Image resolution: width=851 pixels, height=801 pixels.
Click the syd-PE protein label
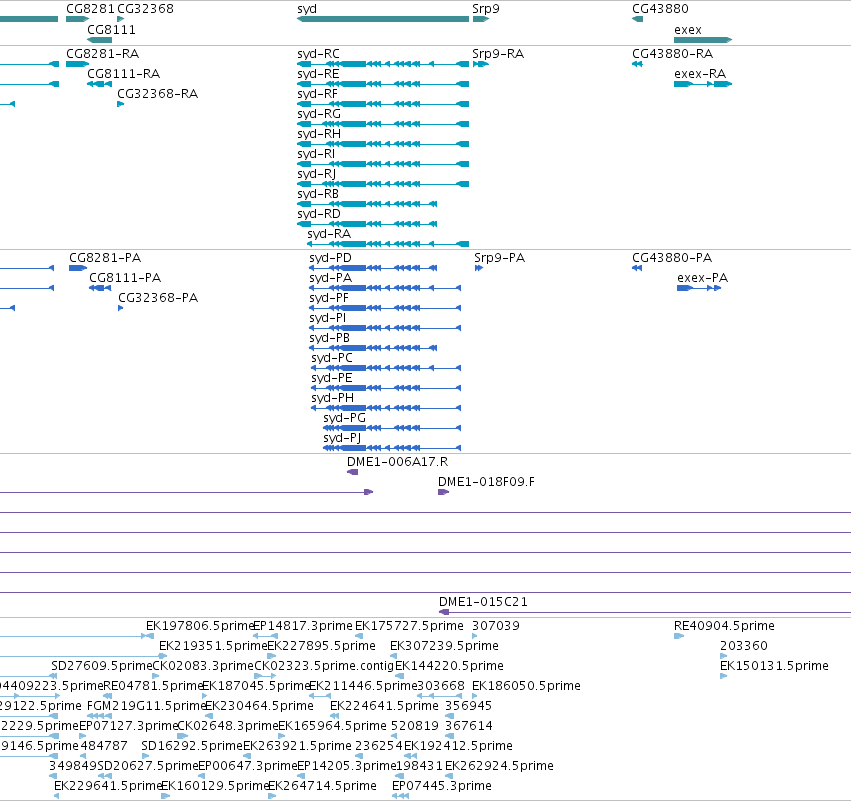(332, 378)
